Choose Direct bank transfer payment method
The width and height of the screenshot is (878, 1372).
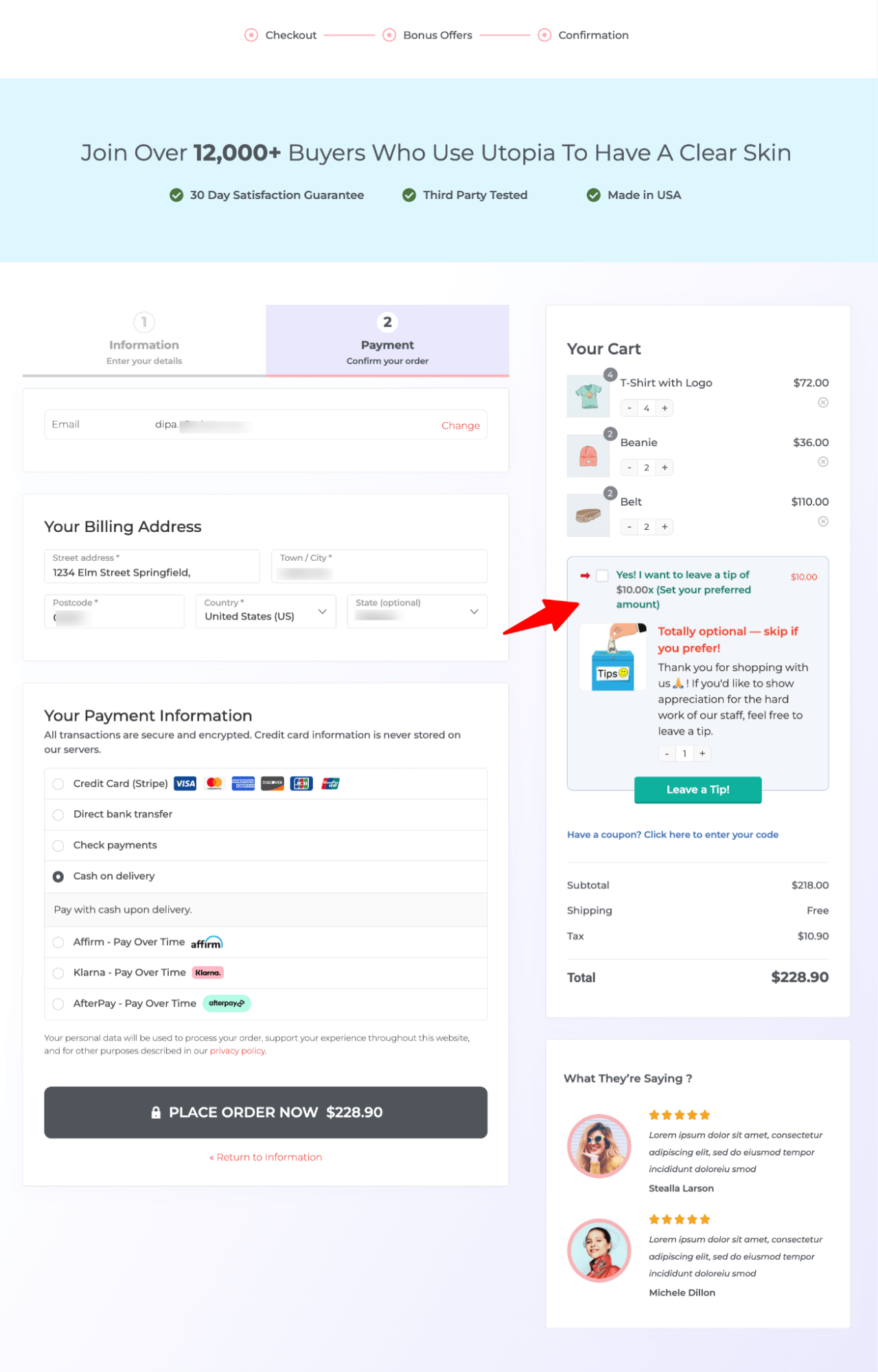pos(58,815)
